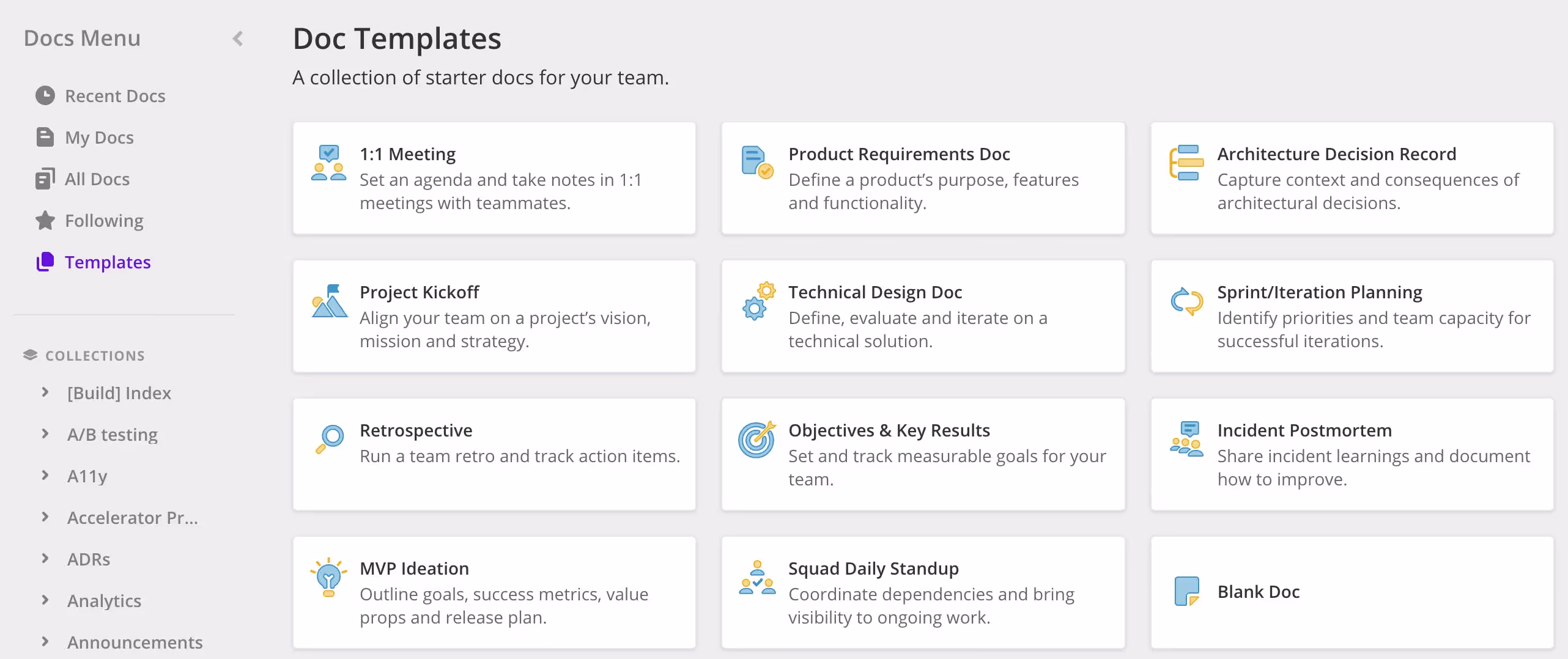The width and height of the screenshot is (1568, 659).
Task: Open the Analytics collection
Action: (105, 600)
